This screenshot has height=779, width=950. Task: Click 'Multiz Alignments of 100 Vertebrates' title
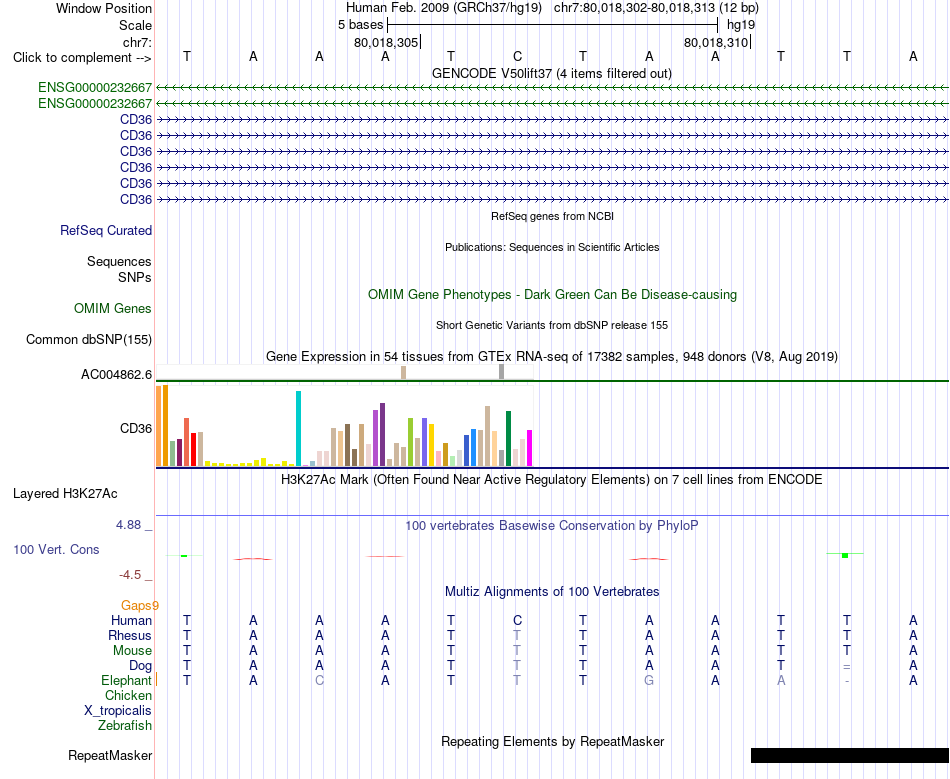click(552, 591)
